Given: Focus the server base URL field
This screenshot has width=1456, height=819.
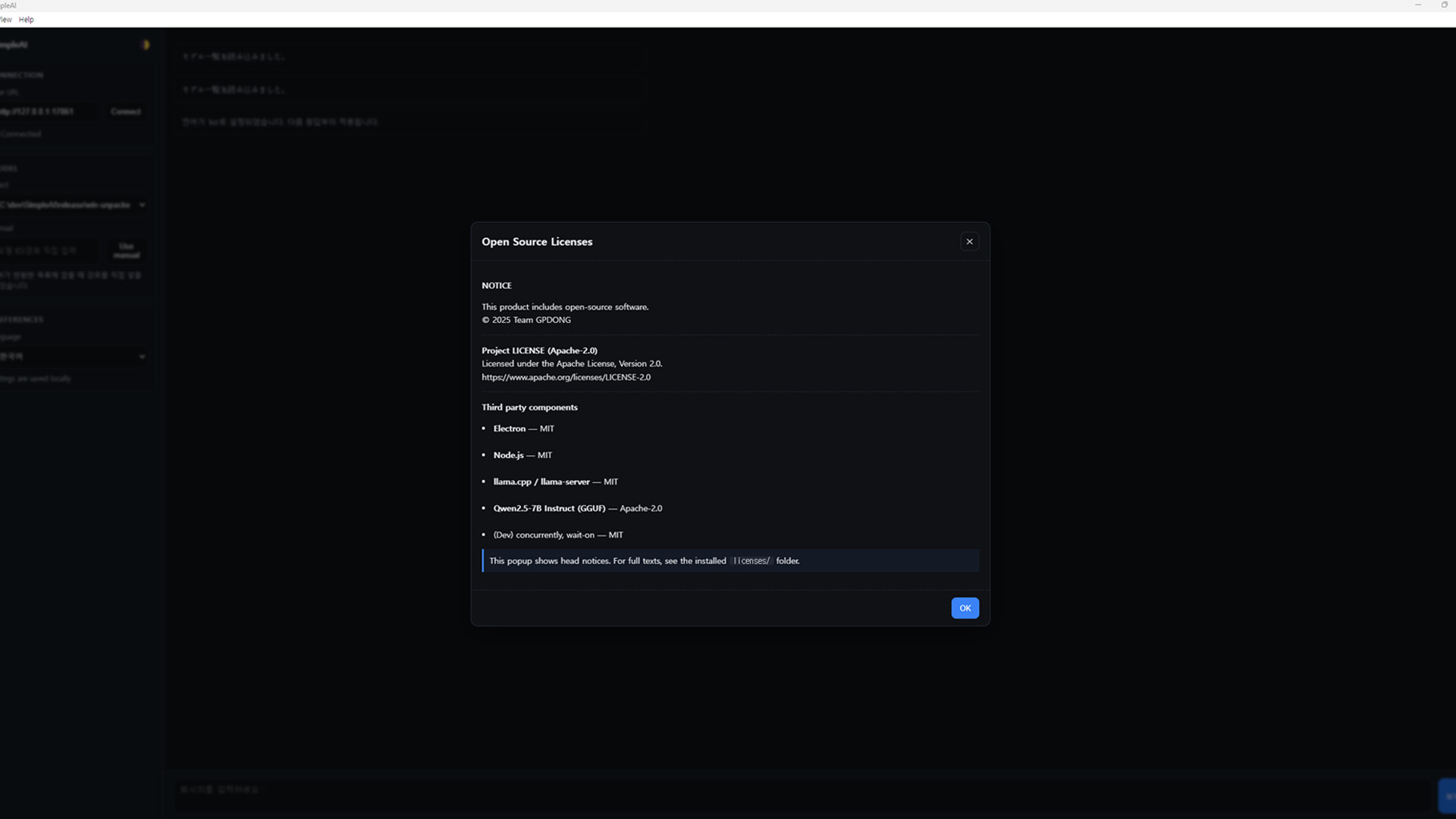Looking at the screenshot, I should click(45, 111).
